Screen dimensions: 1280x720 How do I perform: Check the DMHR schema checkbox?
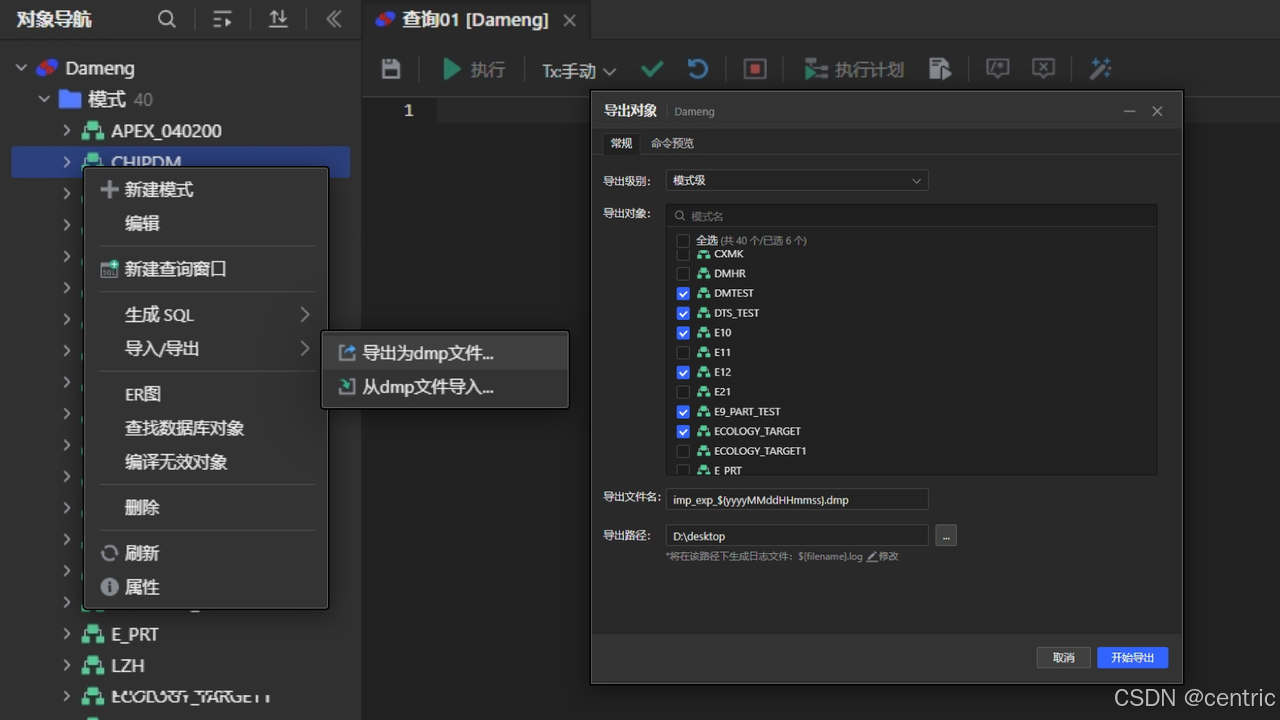(683, 273)
